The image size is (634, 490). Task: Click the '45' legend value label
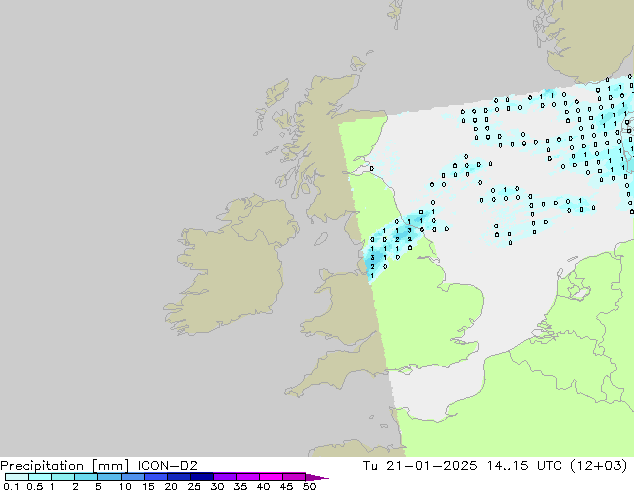tap(286, 486)
